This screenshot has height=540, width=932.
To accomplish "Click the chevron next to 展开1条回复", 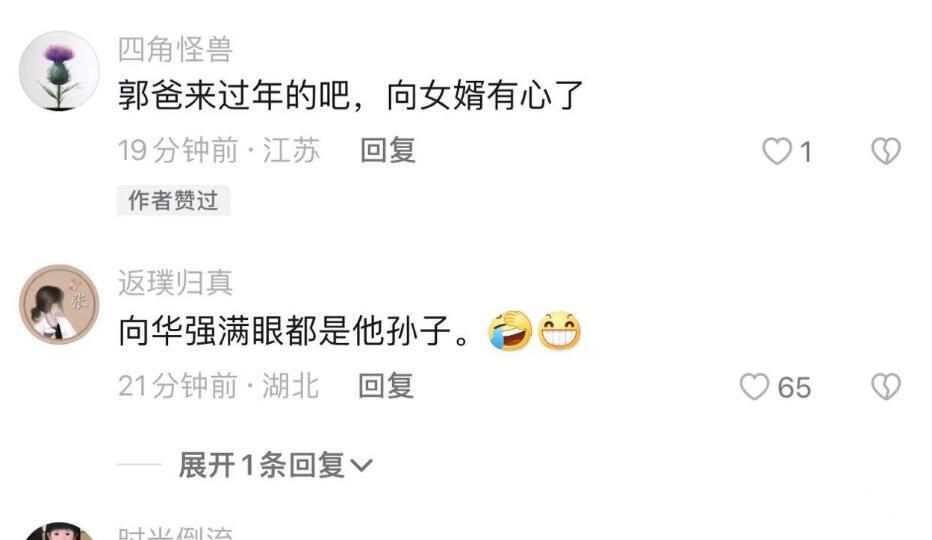I will [361, 466].
